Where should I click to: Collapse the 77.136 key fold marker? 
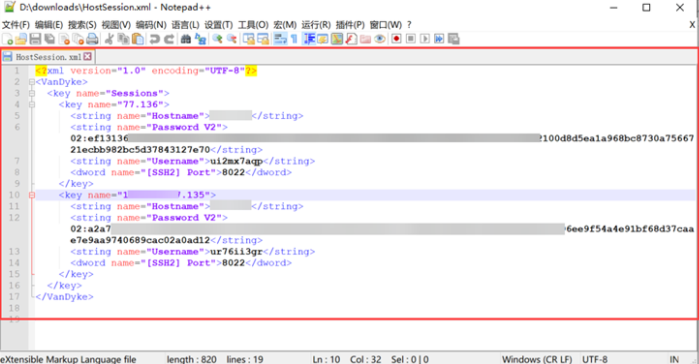pos(32,105)
